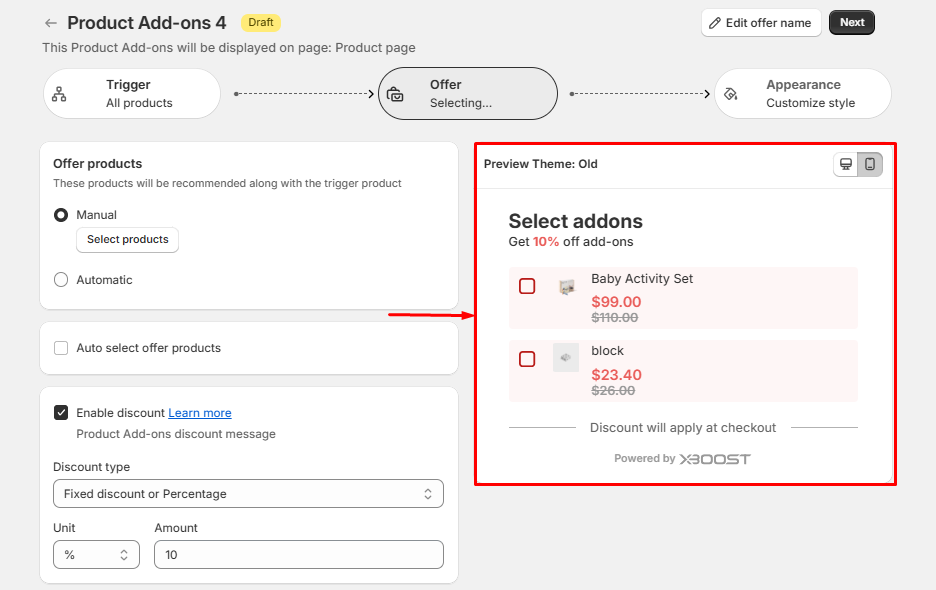The image size is (936, 590).
Task: Switch preview to desktop view icon
Action: click(846, 164)
